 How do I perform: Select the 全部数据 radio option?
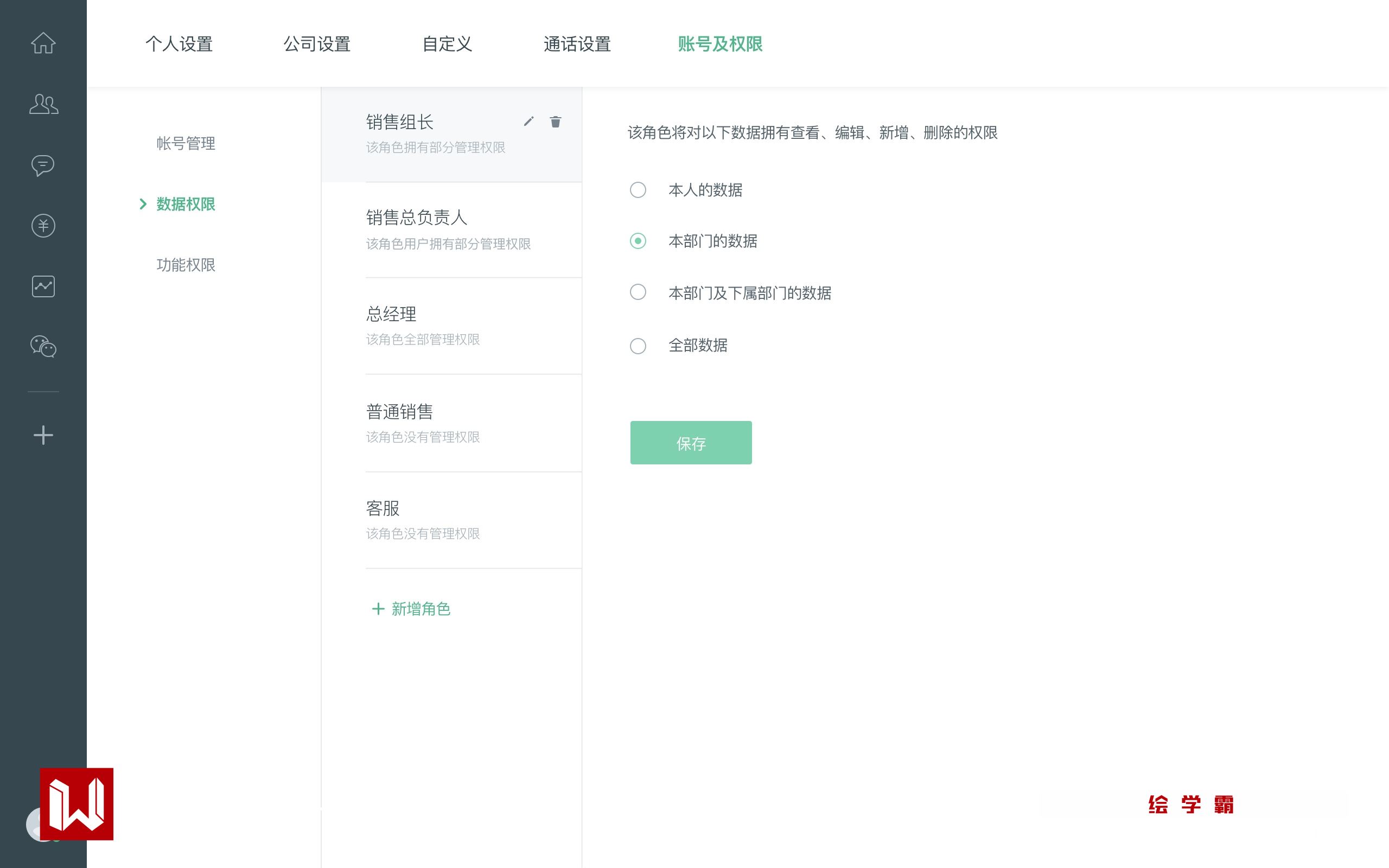pos(638,346)
